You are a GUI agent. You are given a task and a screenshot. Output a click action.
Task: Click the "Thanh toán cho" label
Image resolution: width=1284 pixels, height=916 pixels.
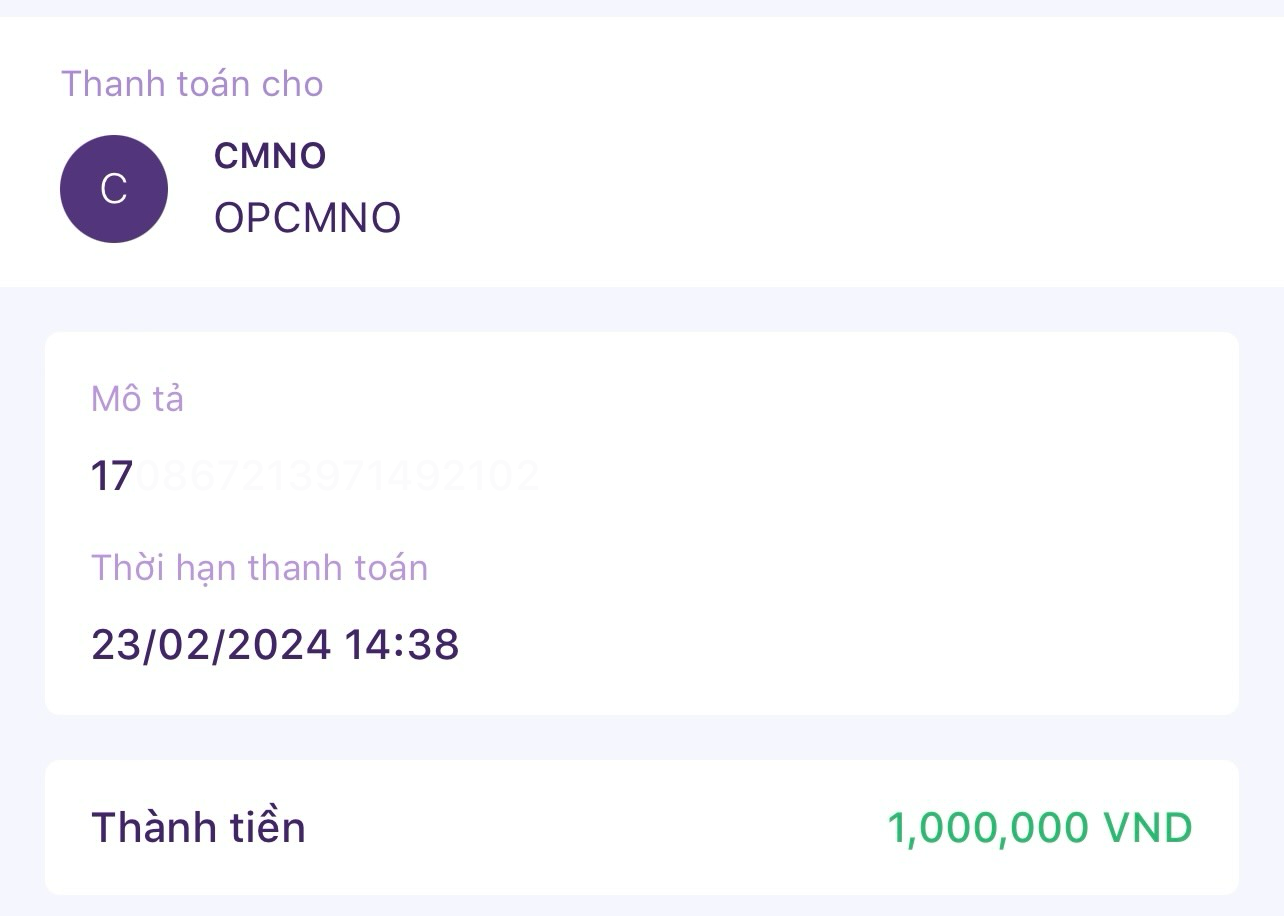pos(192,84)
